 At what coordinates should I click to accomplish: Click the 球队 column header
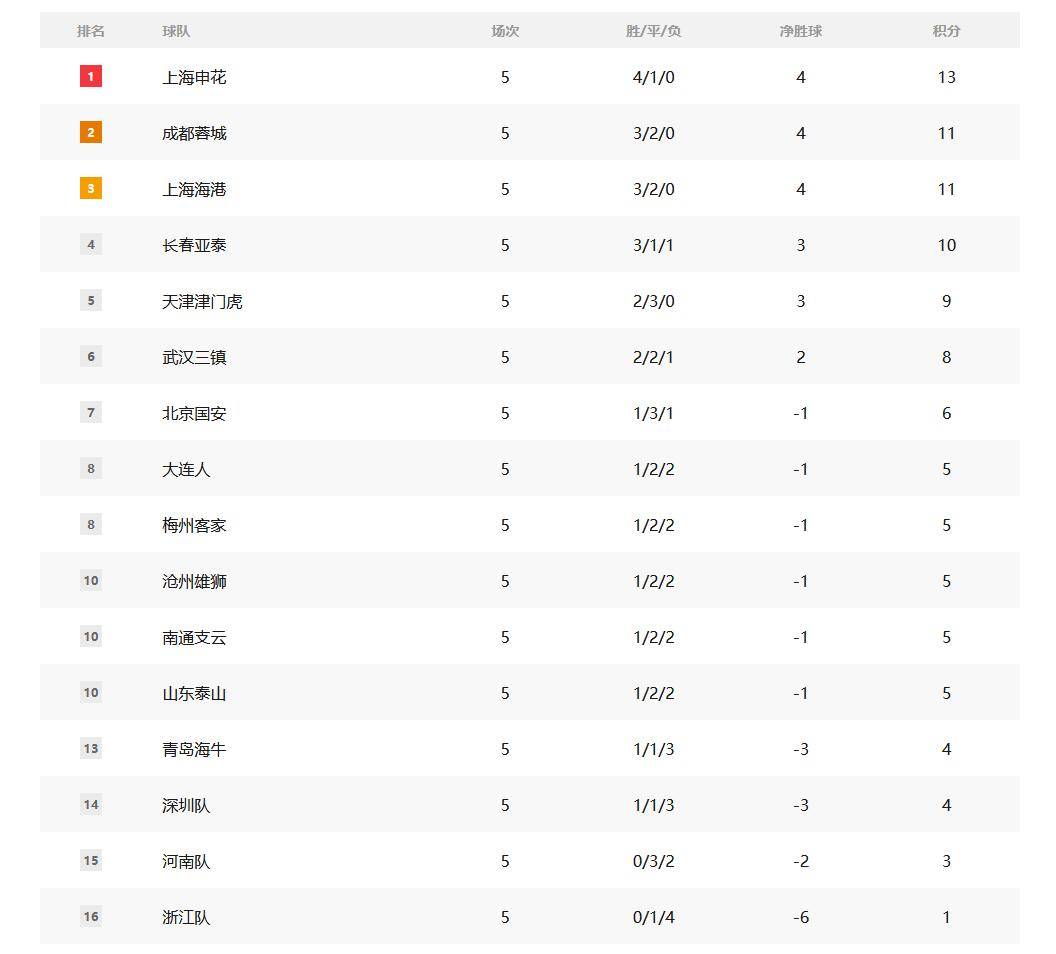176,31
